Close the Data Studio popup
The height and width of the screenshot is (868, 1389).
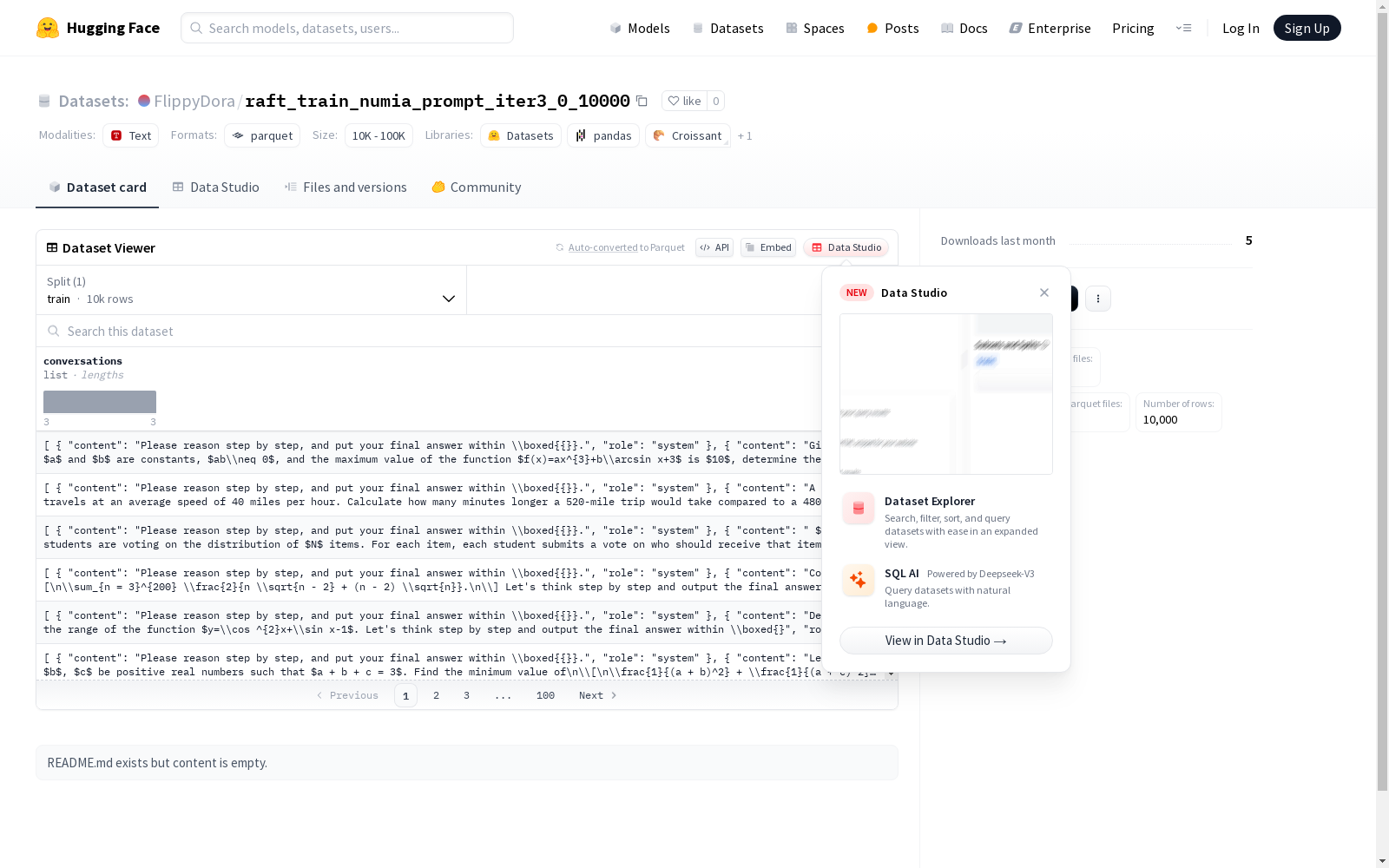tap(1044, 293)
